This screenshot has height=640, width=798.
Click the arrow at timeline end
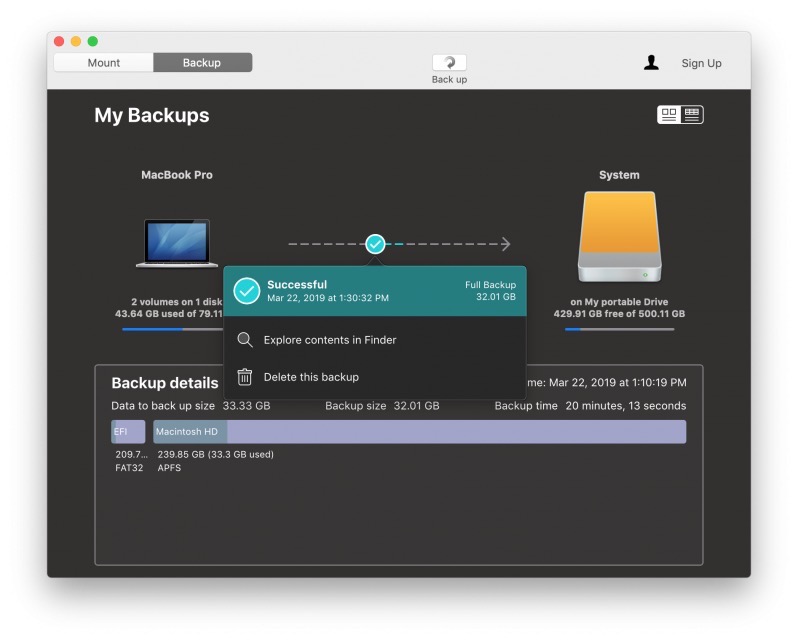(505, 244)
